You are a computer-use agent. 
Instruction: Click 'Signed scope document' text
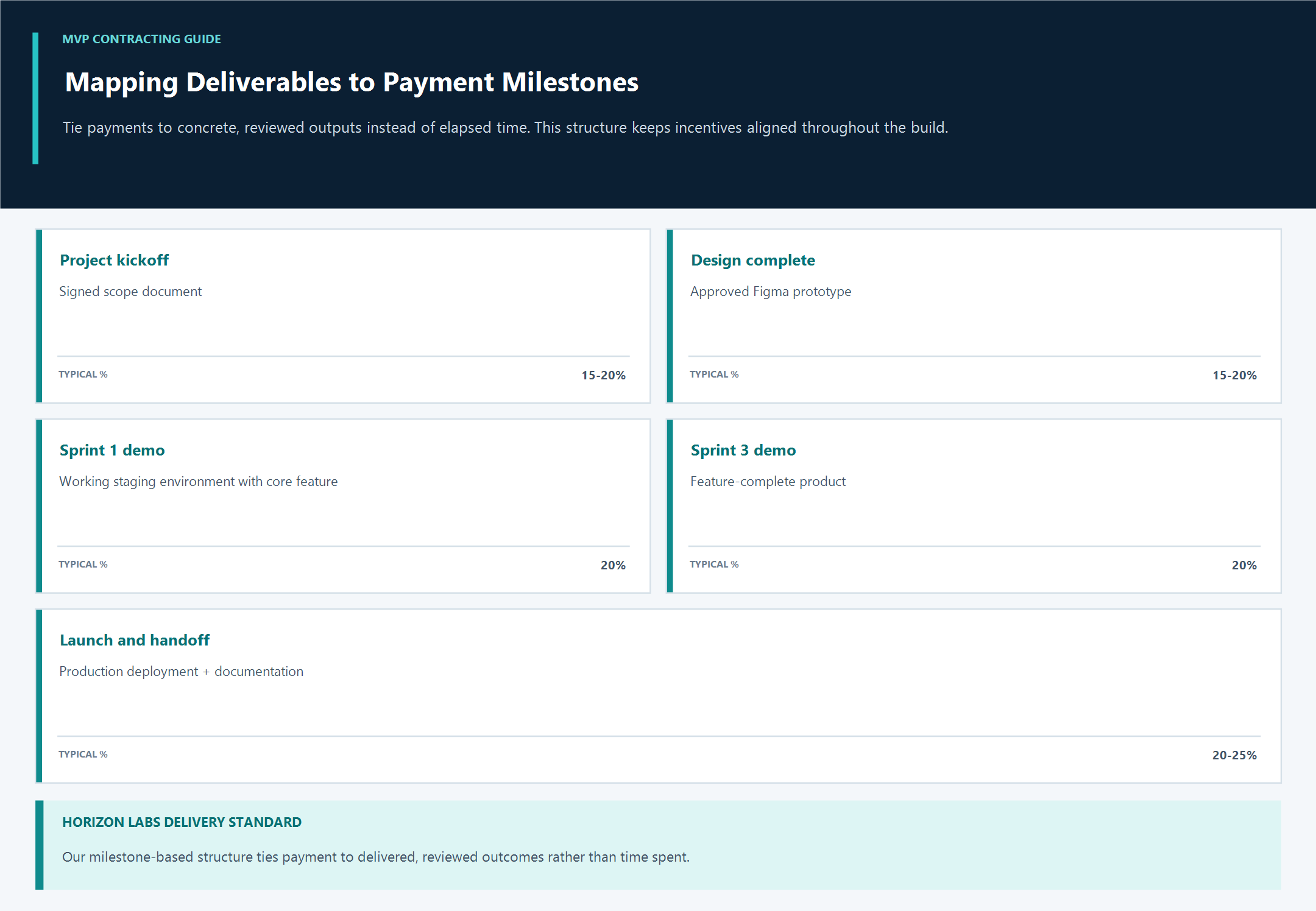tap(130, 291)
